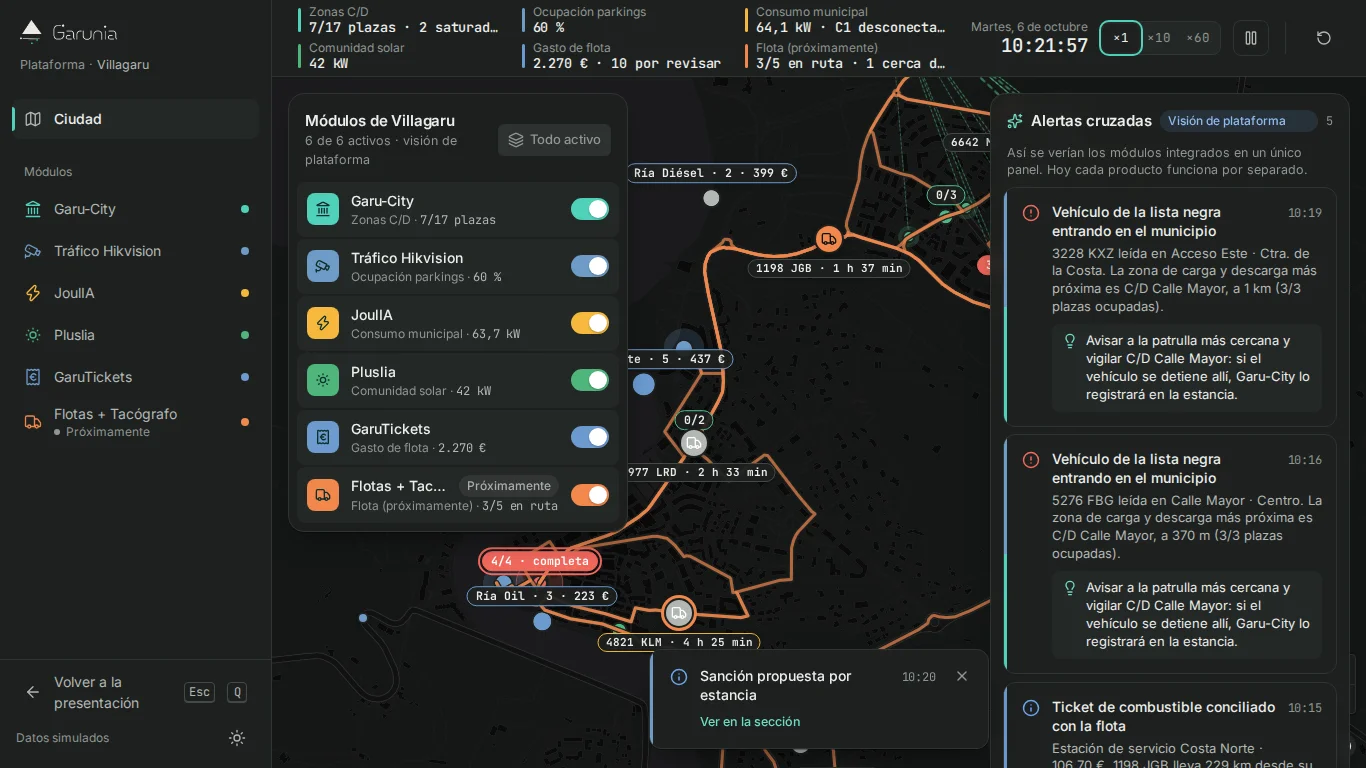This screenshot has height=768, width=1366.
Task: Pause the simulation clock
Action: coord(1251,38)
